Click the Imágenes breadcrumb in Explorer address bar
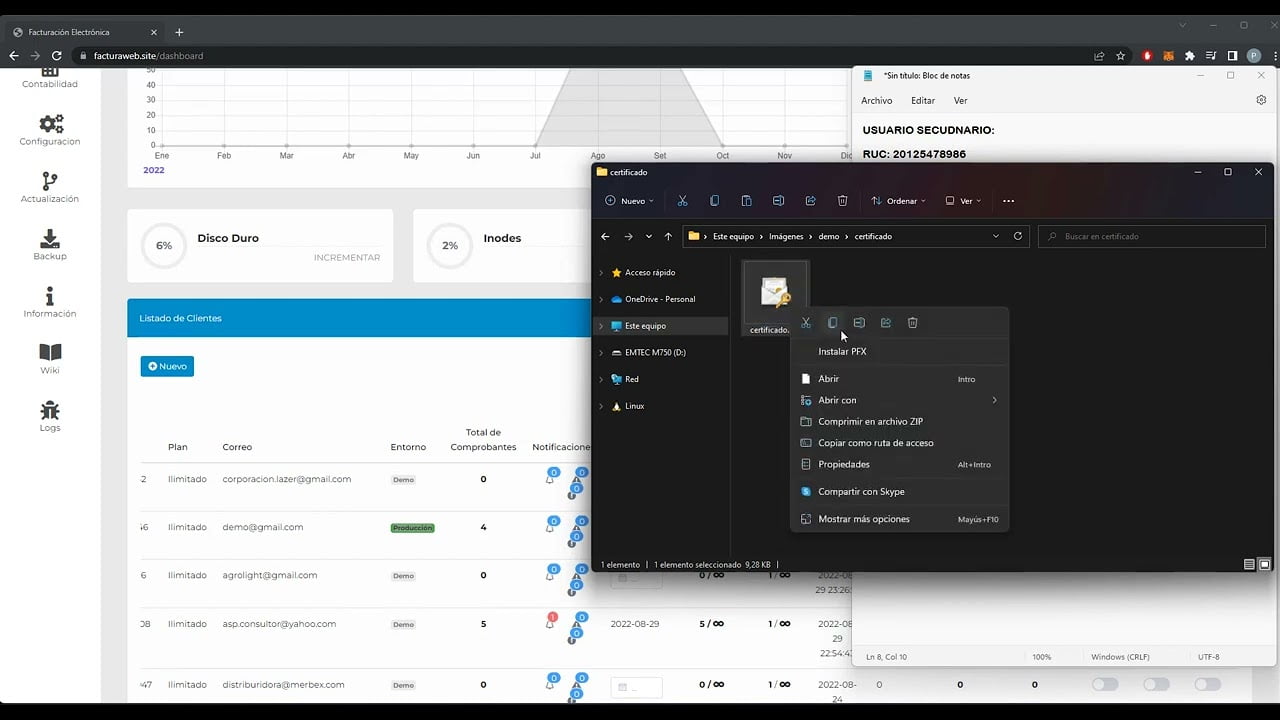The image size is (1280, 720). coord(786,237)
